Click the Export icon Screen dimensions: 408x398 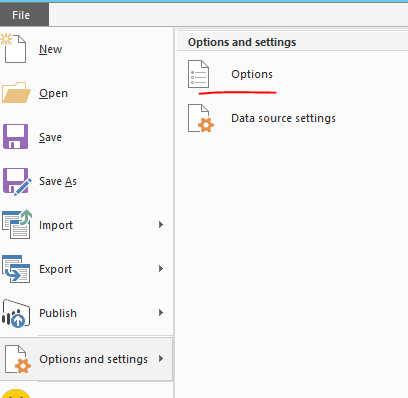[16, 269]
